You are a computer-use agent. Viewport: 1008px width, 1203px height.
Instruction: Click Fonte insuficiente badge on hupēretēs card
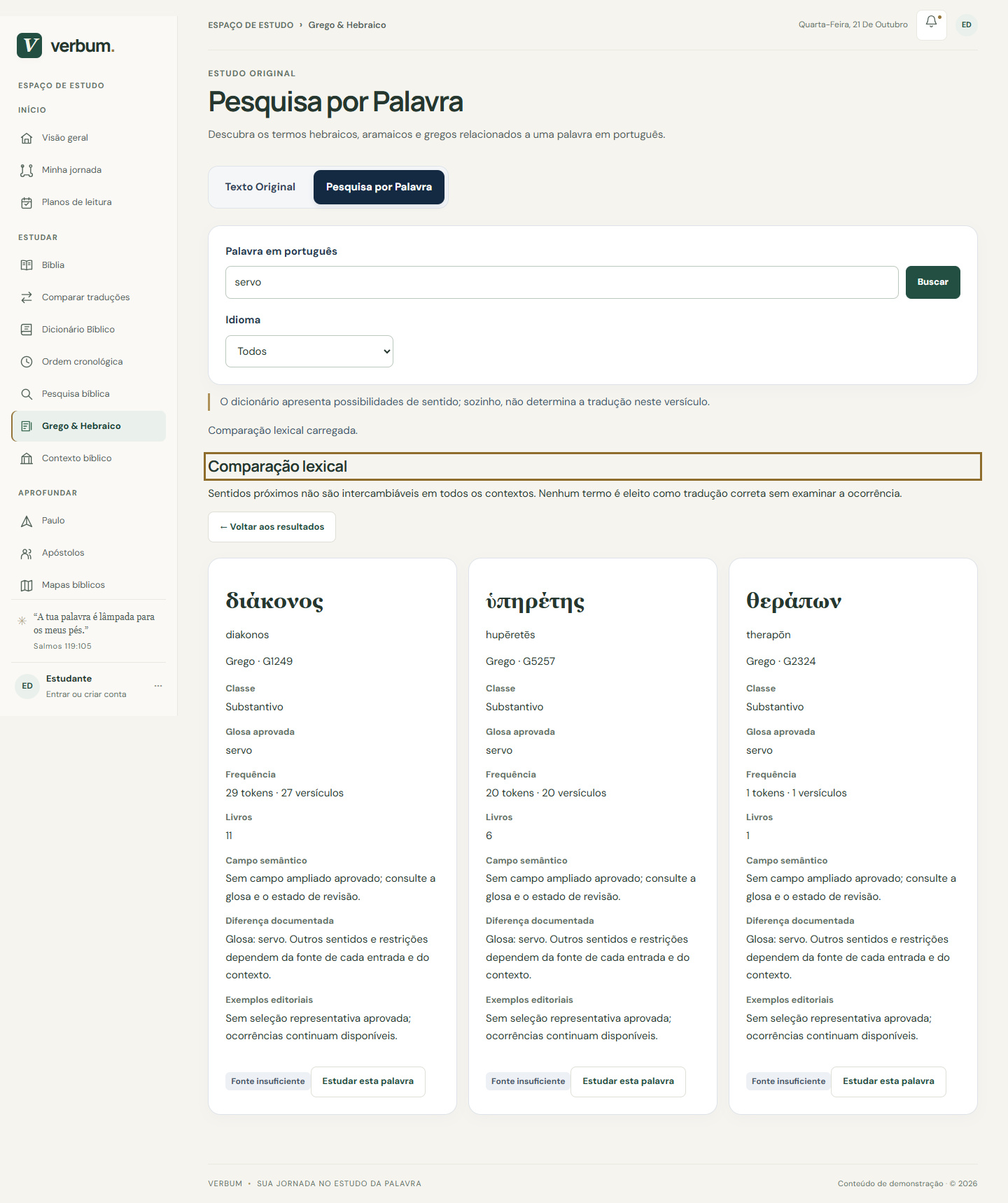click(x=528, y=1081)
